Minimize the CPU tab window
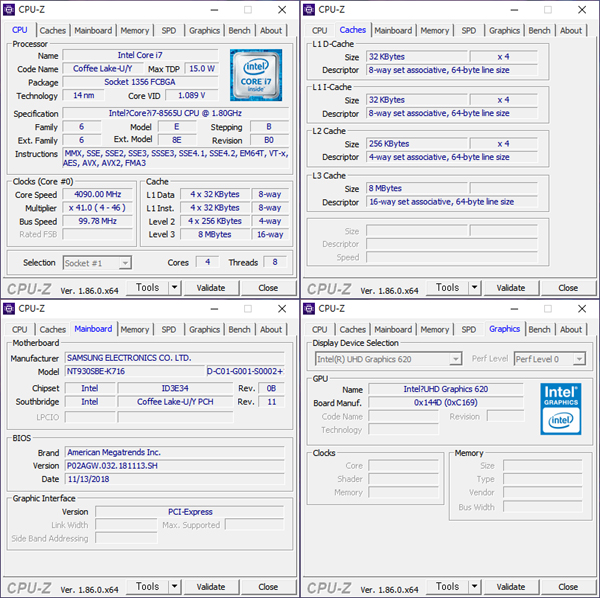600x598 pixels. pyautogui.click(x=214, y=10)
